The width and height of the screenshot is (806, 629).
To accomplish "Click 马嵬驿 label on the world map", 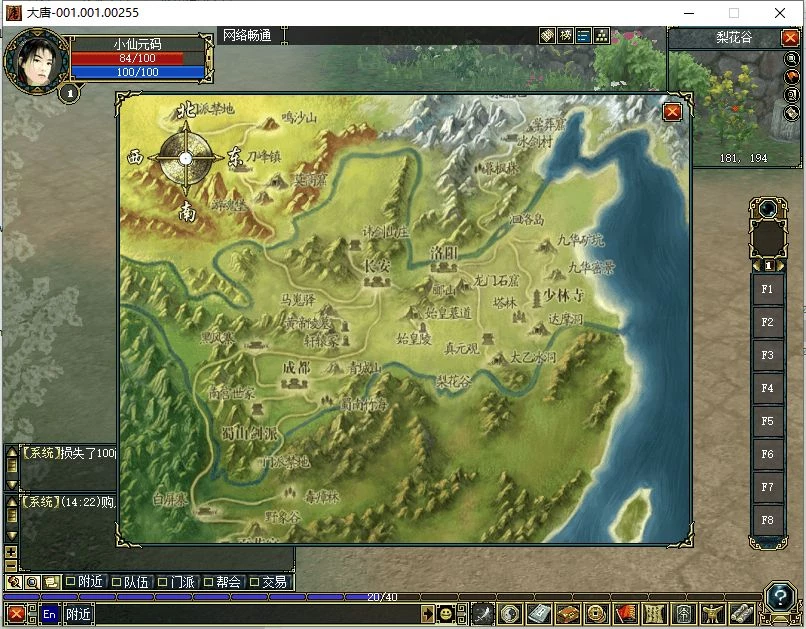I will [x=298, y=299].
